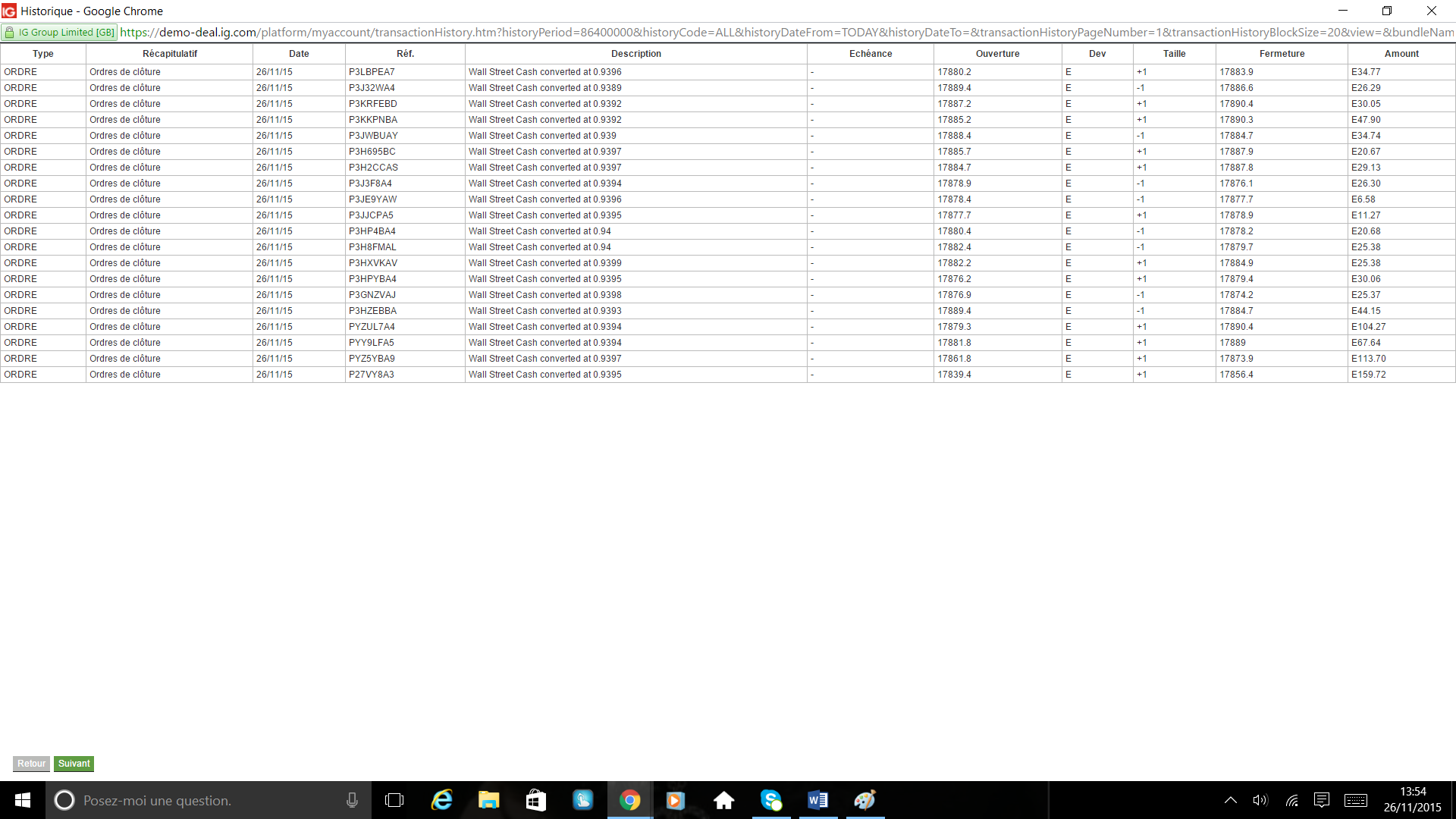1456x819 pixels.
Task: Click the IG Group Limited security badge
Action: point(59,33)
